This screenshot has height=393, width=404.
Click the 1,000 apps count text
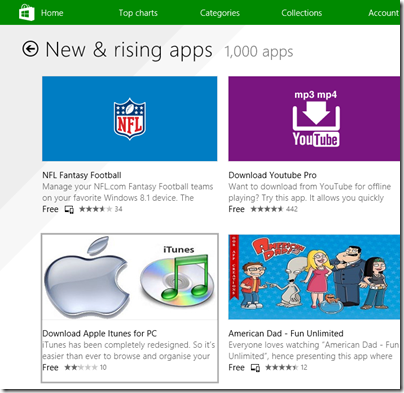click(259, 52)
